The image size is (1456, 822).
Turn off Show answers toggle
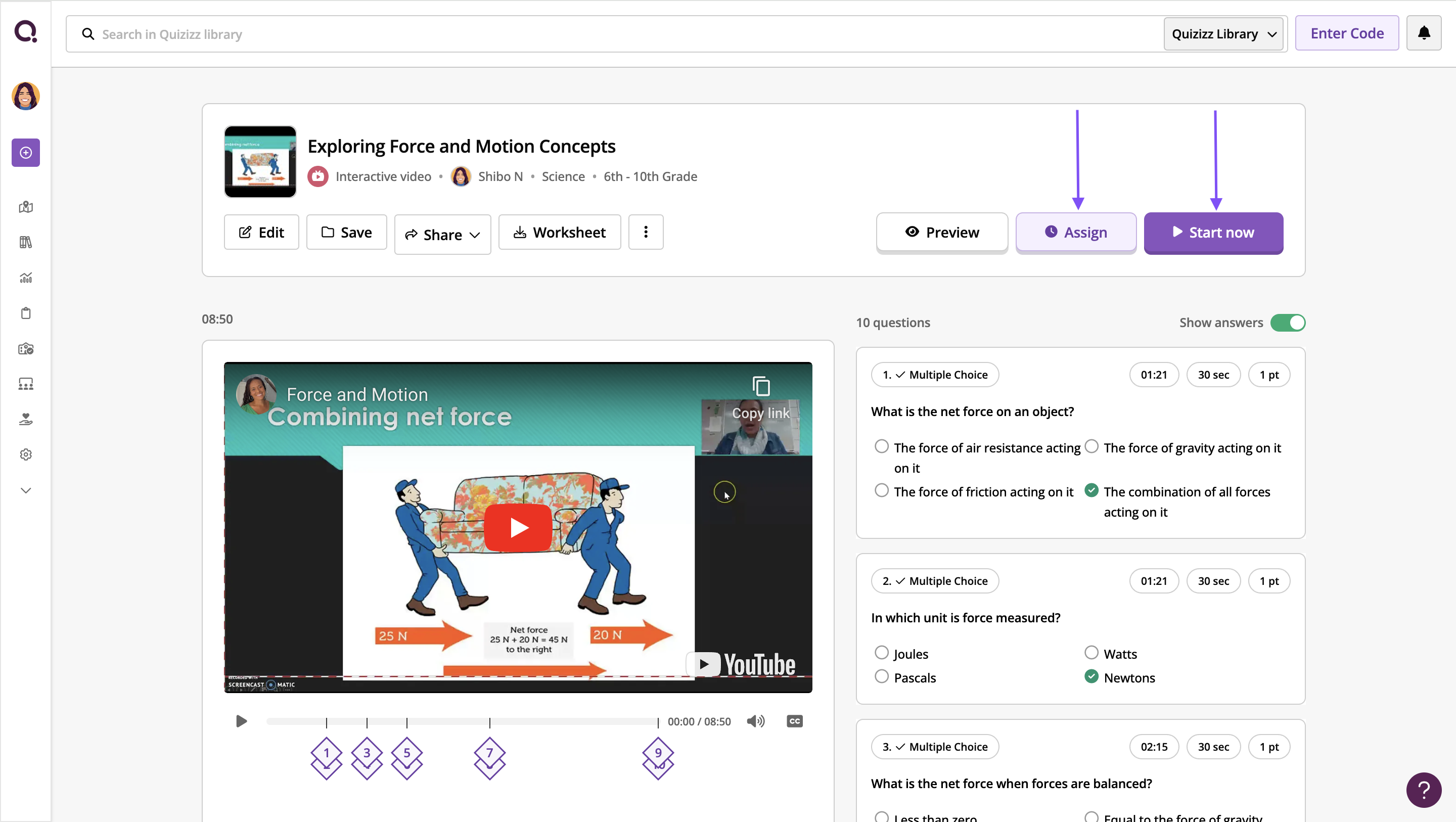(1288, 323)
